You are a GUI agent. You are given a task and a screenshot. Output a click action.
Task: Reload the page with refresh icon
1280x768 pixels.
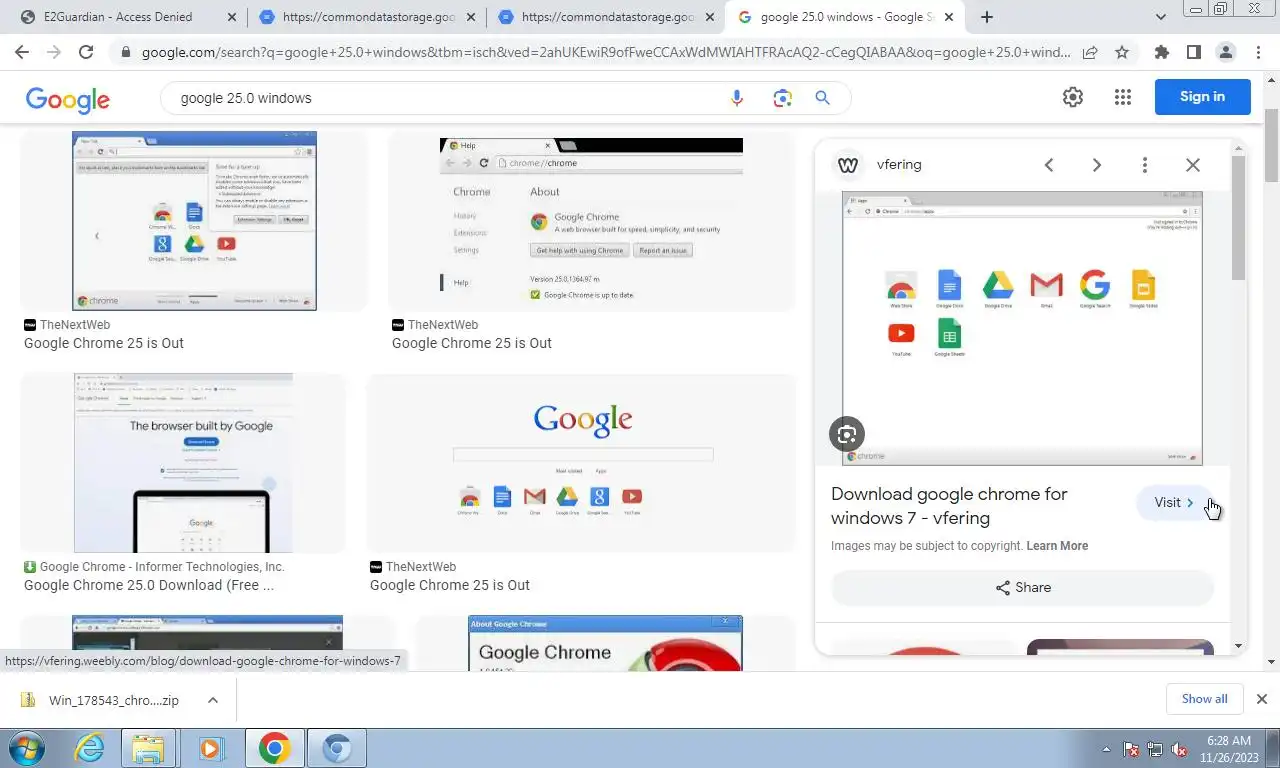pyautogui.click(x=86, y=53)
